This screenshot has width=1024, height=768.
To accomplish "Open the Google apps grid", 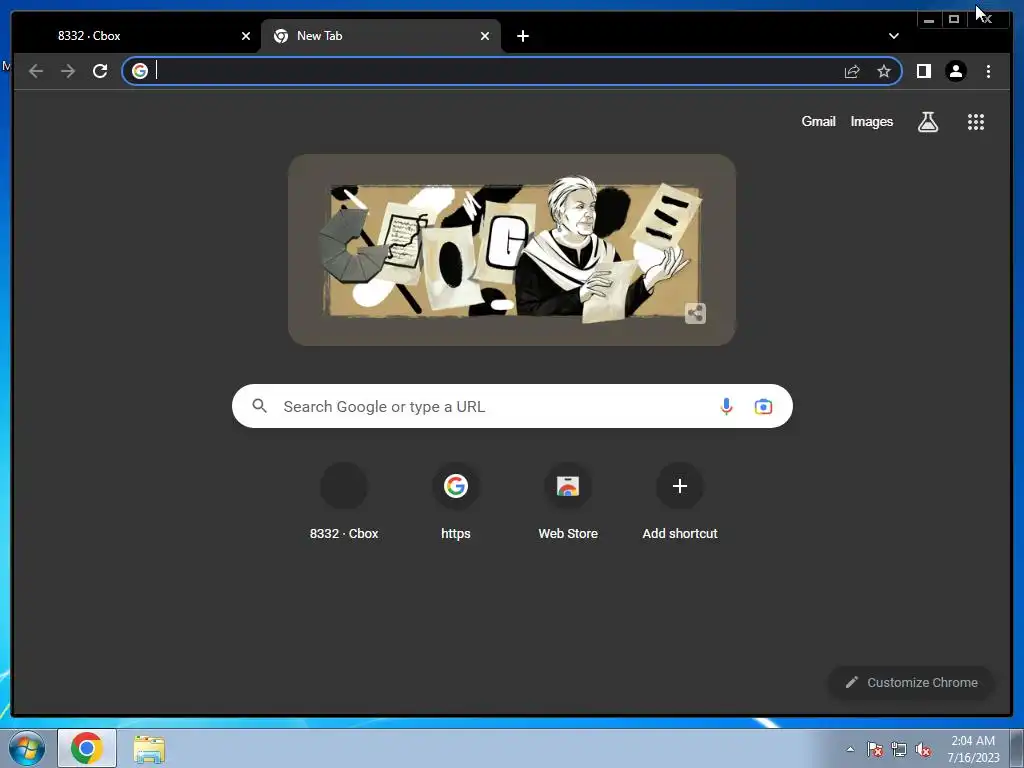I will coord(975,121).
